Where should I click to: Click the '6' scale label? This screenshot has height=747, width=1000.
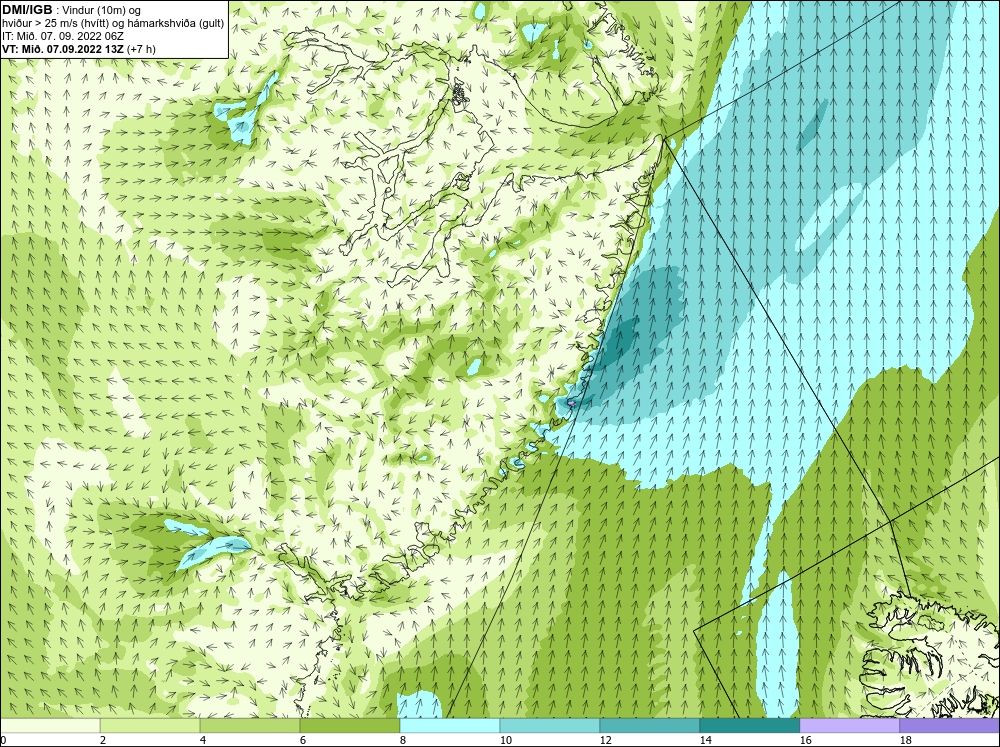tap(303, 740)
